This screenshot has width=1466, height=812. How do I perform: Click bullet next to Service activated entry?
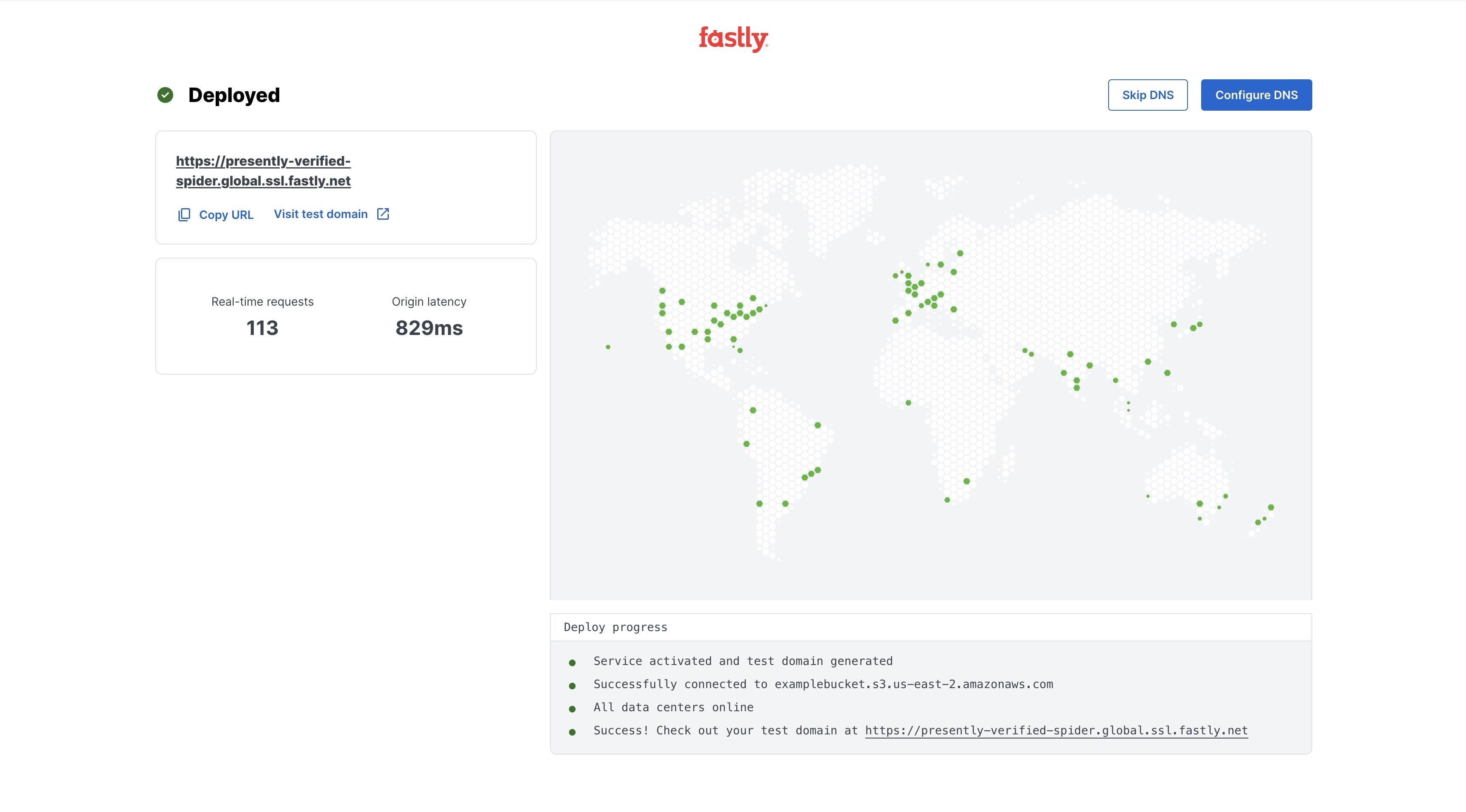(x=572, y=662)
